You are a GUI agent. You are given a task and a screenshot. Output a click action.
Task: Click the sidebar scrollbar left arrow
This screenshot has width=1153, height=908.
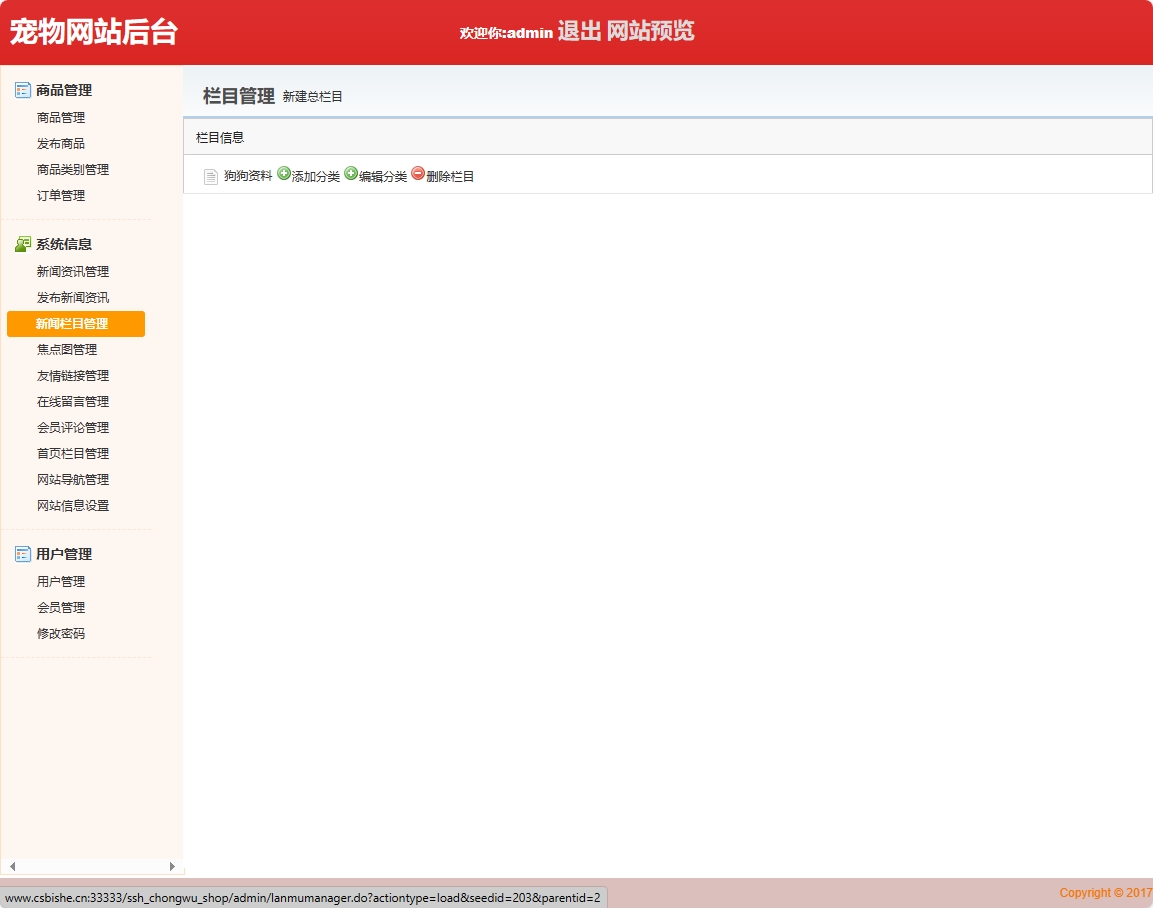pyautogui.click(x=13, y=866)
